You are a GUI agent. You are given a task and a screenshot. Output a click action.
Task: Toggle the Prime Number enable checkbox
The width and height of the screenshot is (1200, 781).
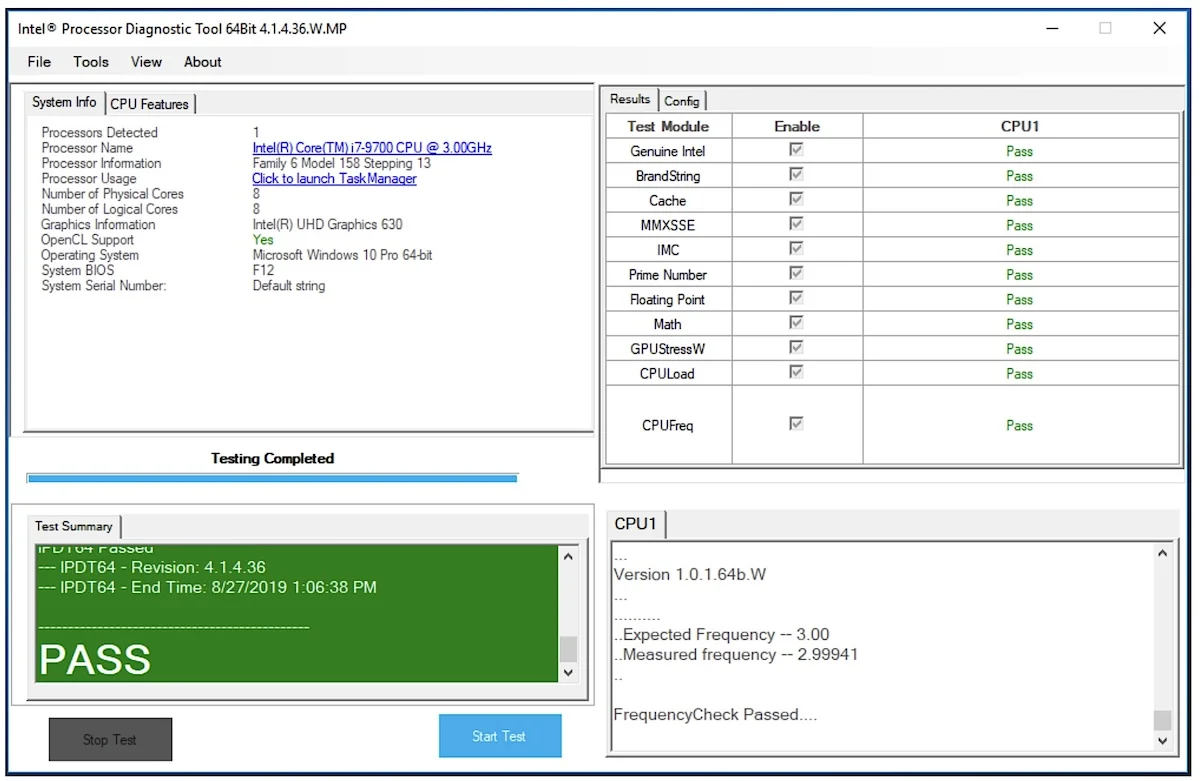(797, 273)
